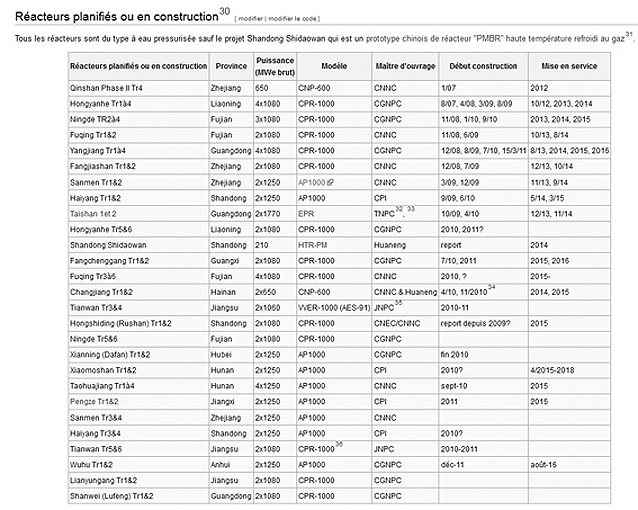Click the 'Mise en service' column header
This screenshot has width=638, height=510.
click(x=570, y=65)
